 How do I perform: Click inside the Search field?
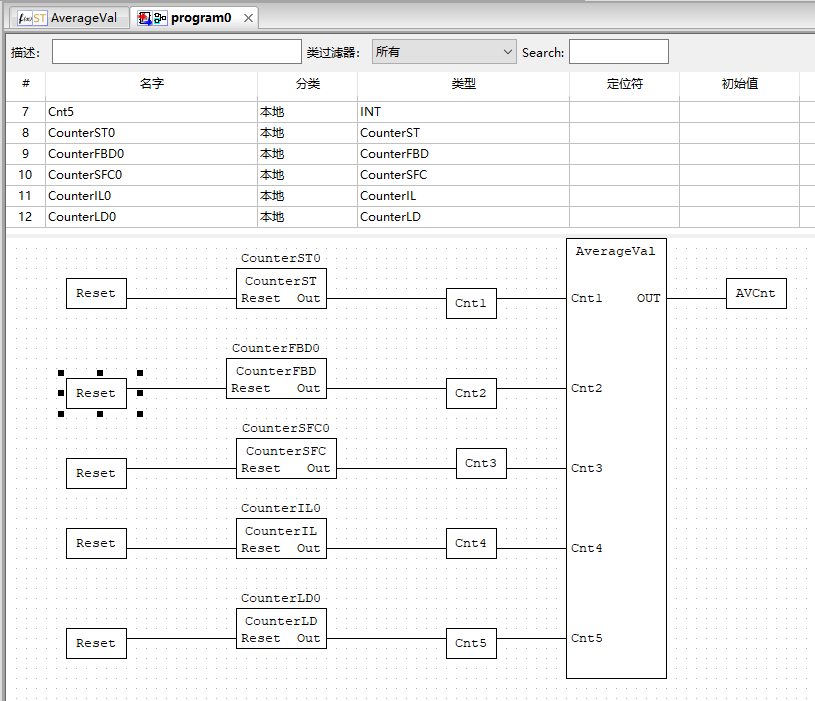(618, 51)
